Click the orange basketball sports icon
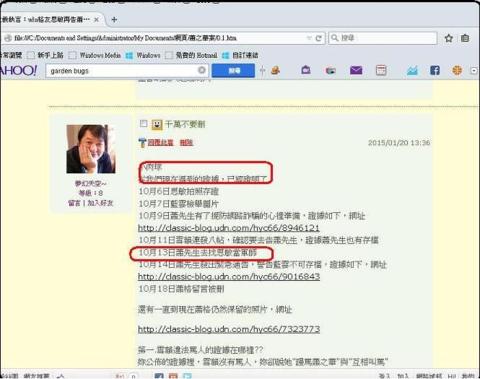Screen dimensions: 480x379 pos(457,70)
